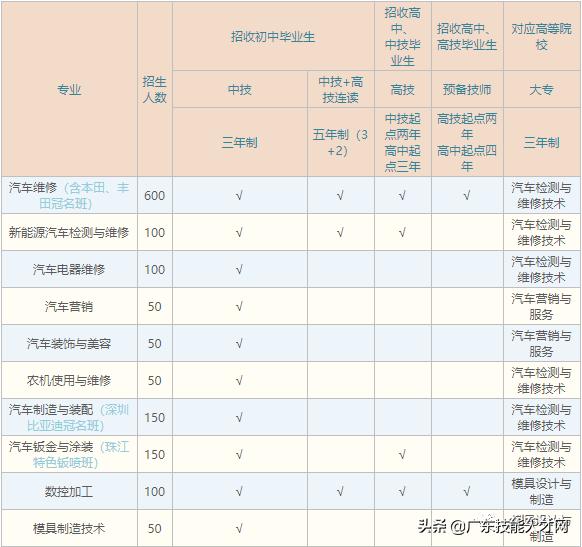
Task: Click the 预备技师 sub-header cell
Action: (x=467, y=89)
